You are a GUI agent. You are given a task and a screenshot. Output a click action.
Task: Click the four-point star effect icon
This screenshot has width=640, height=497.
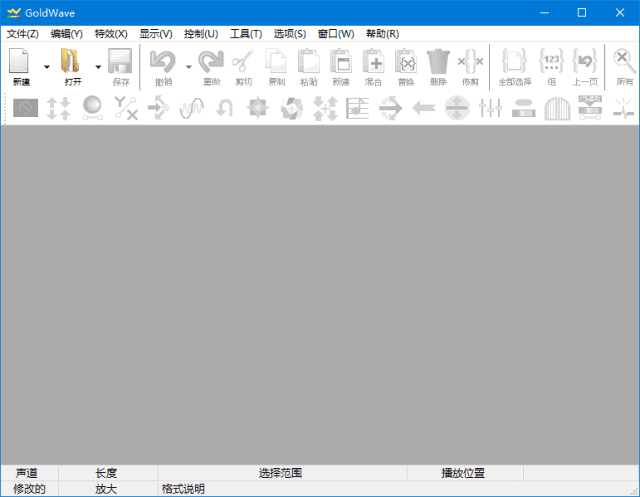click(258, 108)
